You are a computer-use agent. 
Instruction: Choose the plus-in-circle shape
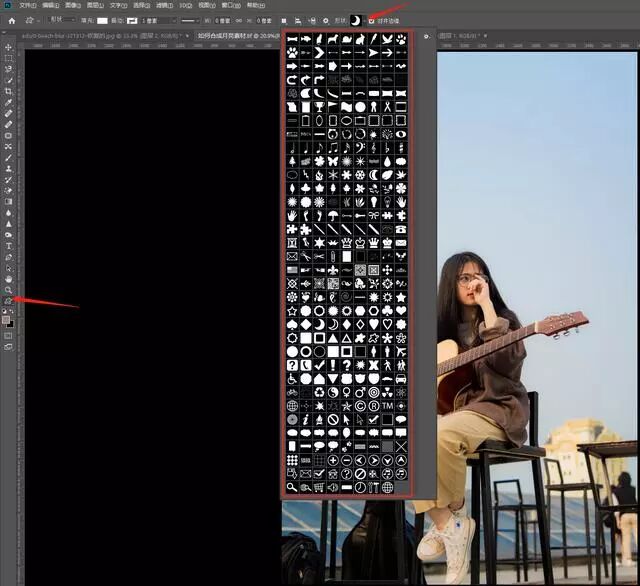click(333, 460)
